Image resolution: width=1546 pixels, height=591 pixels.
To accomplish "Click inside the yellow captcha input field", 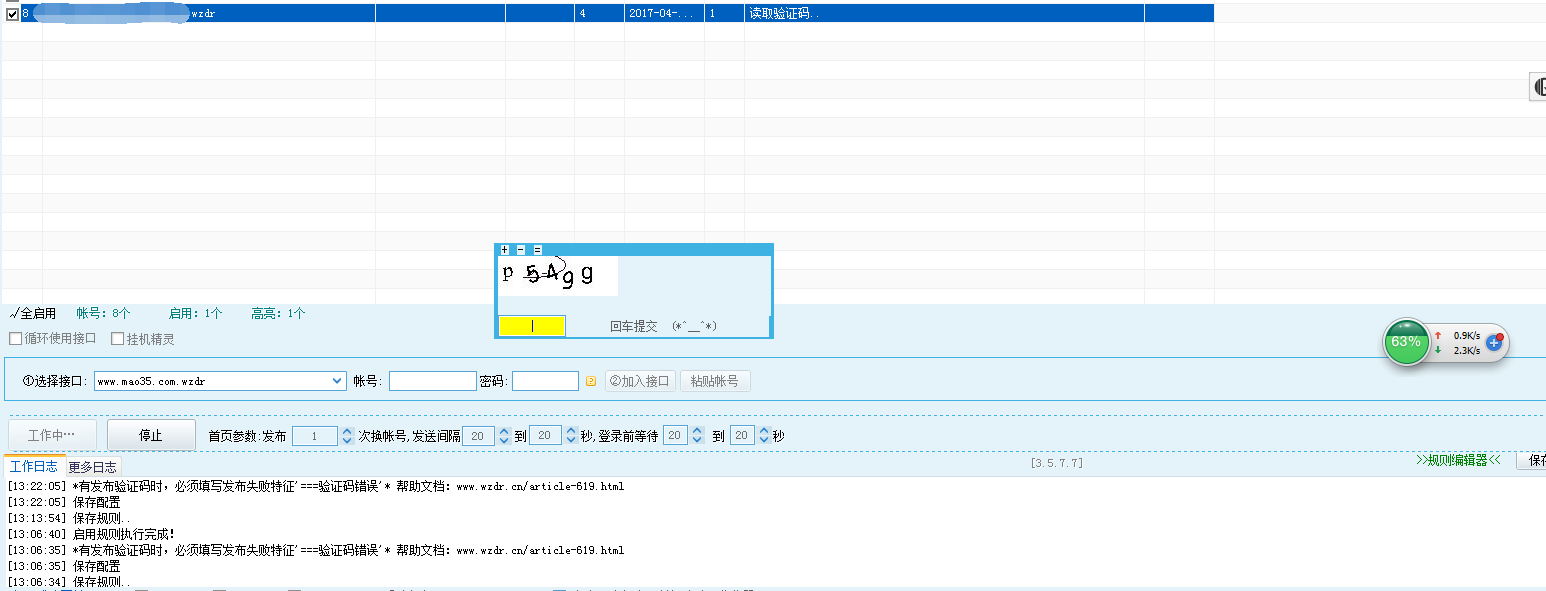I will [530, 326].
